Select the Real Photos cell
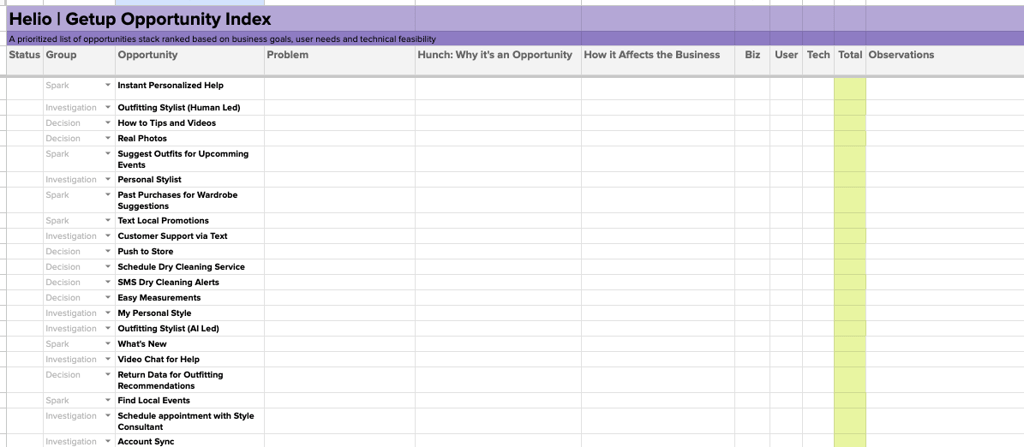The width and height of the screenshot is (1024, 447). coord(190,139)
